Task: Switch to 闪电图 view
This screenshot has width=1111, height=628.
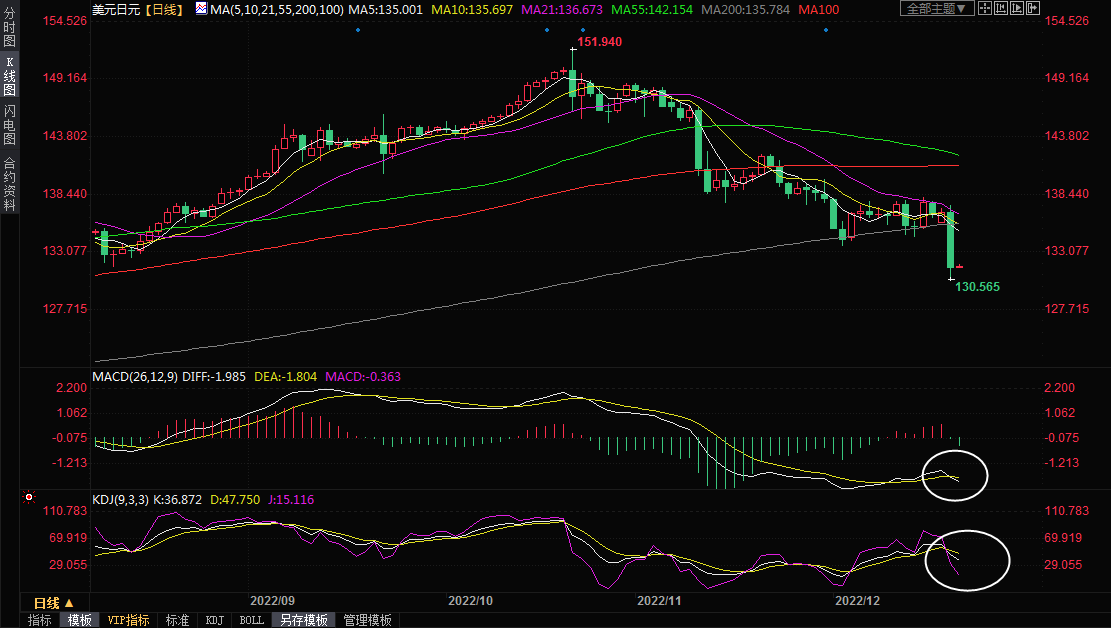Action: 9,125
